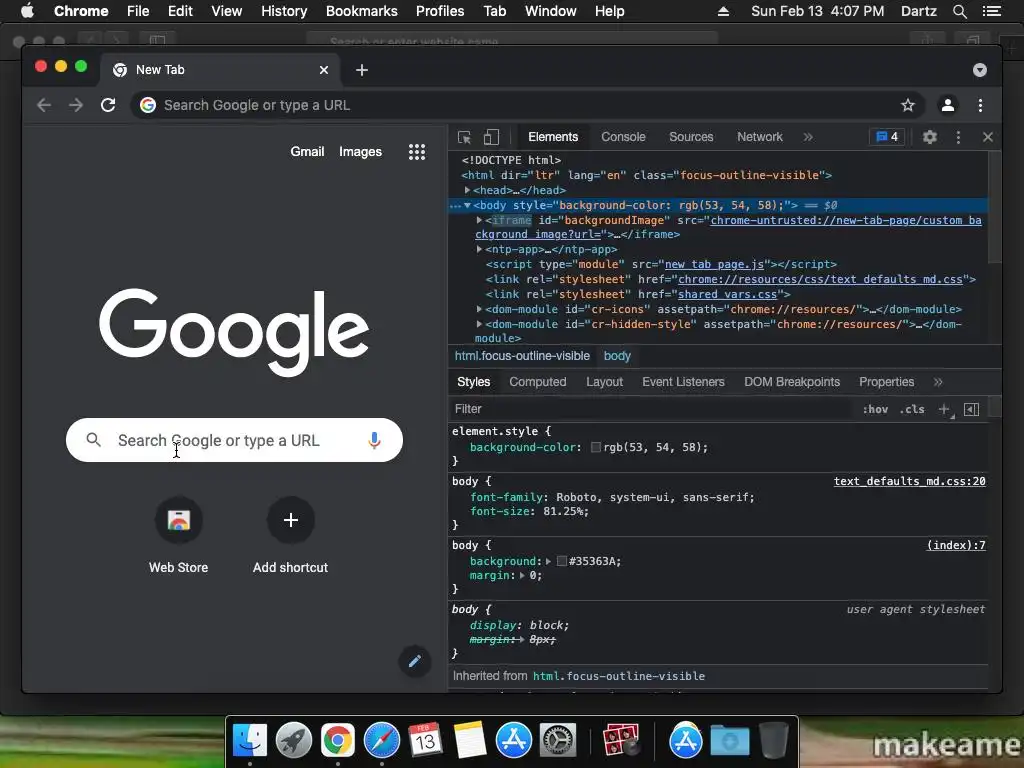Open the Properties tab
The width and height of the screenshot is (1024, 768).
point(886,382)
